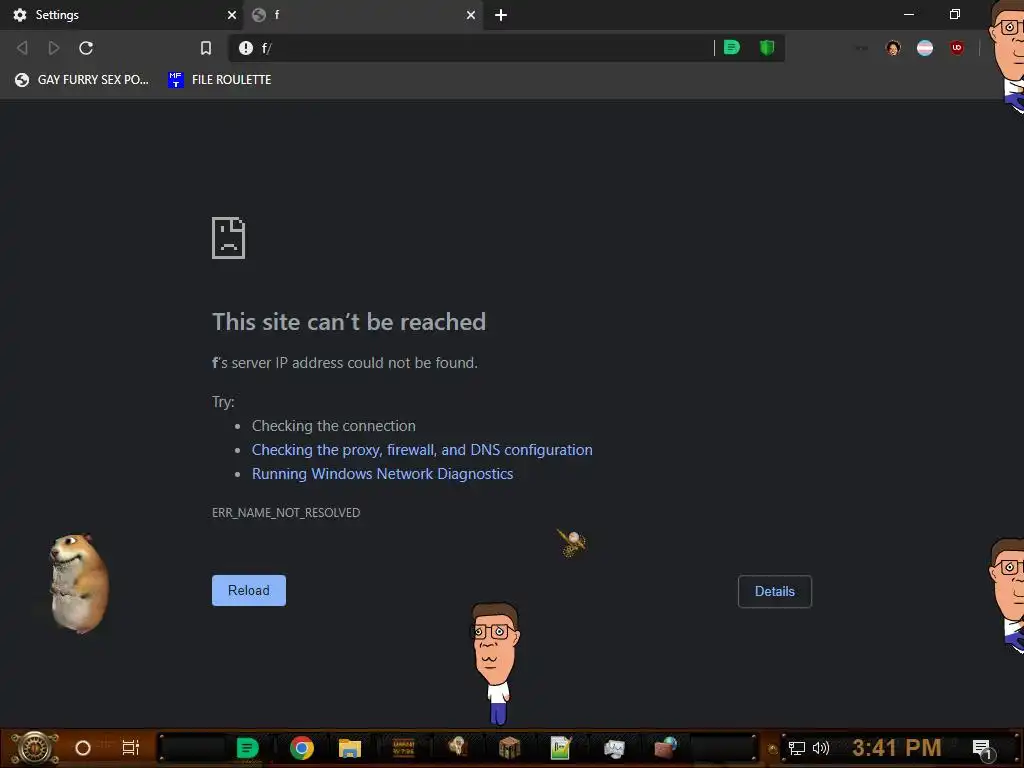The width and height of the screenshot is (1024, 768).
Task: Click the reload icon in the toolbar
Action: 86,48
